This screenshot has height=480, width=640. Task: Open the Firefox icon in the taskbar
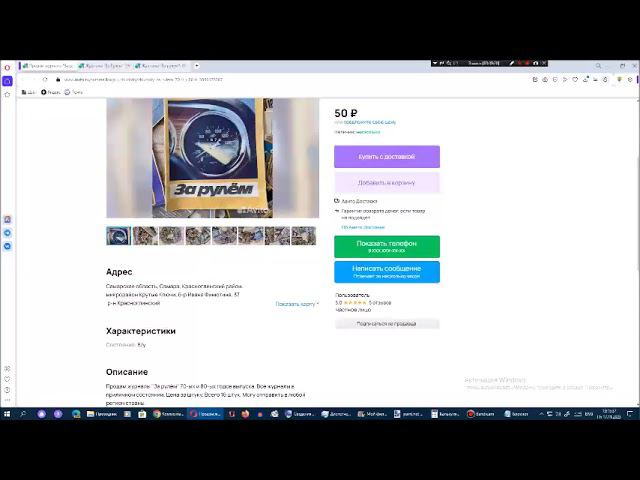pos(245,414)
